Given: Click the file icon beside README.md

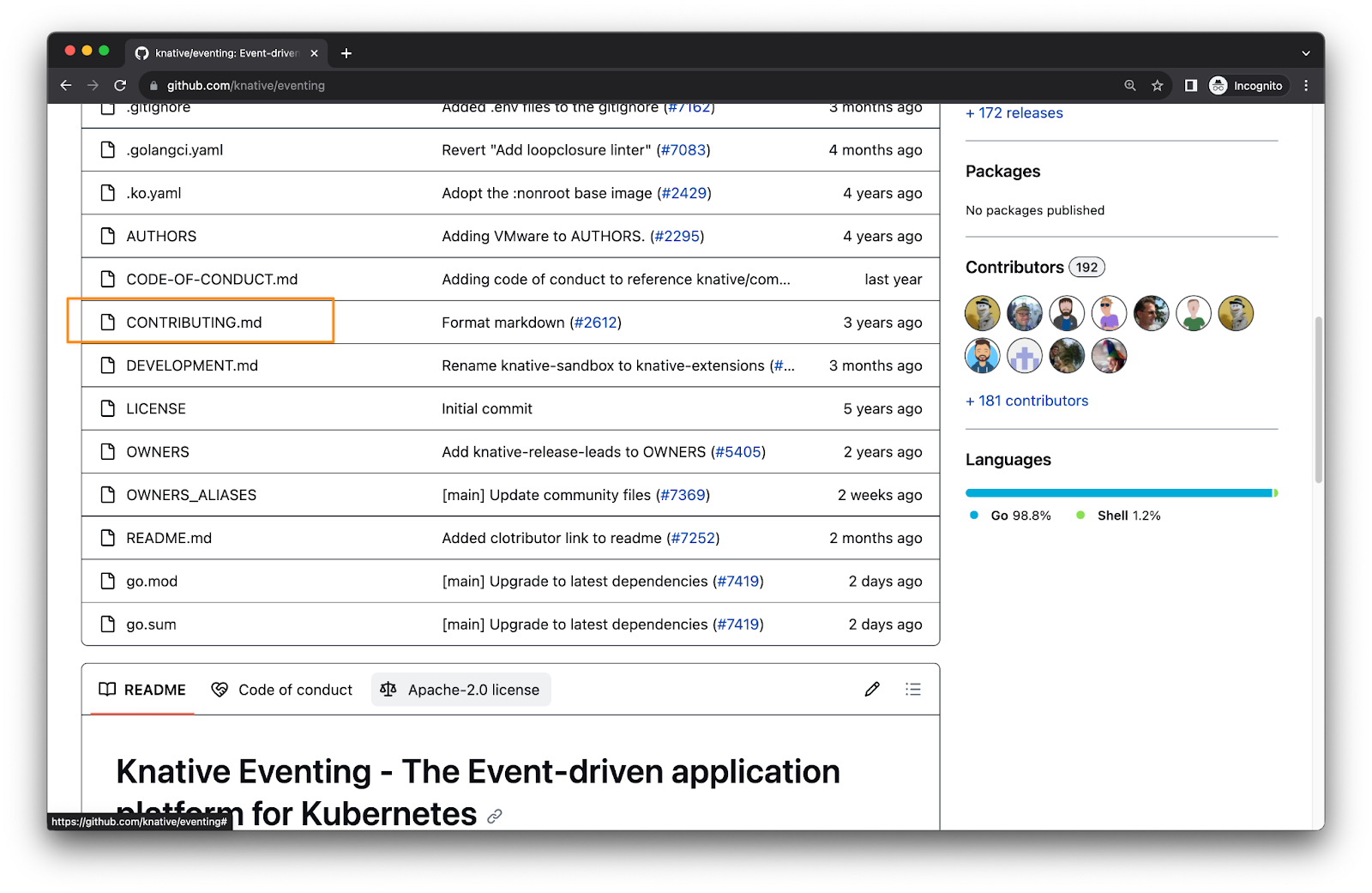Looking at the screenshot, I should [107, 538].
